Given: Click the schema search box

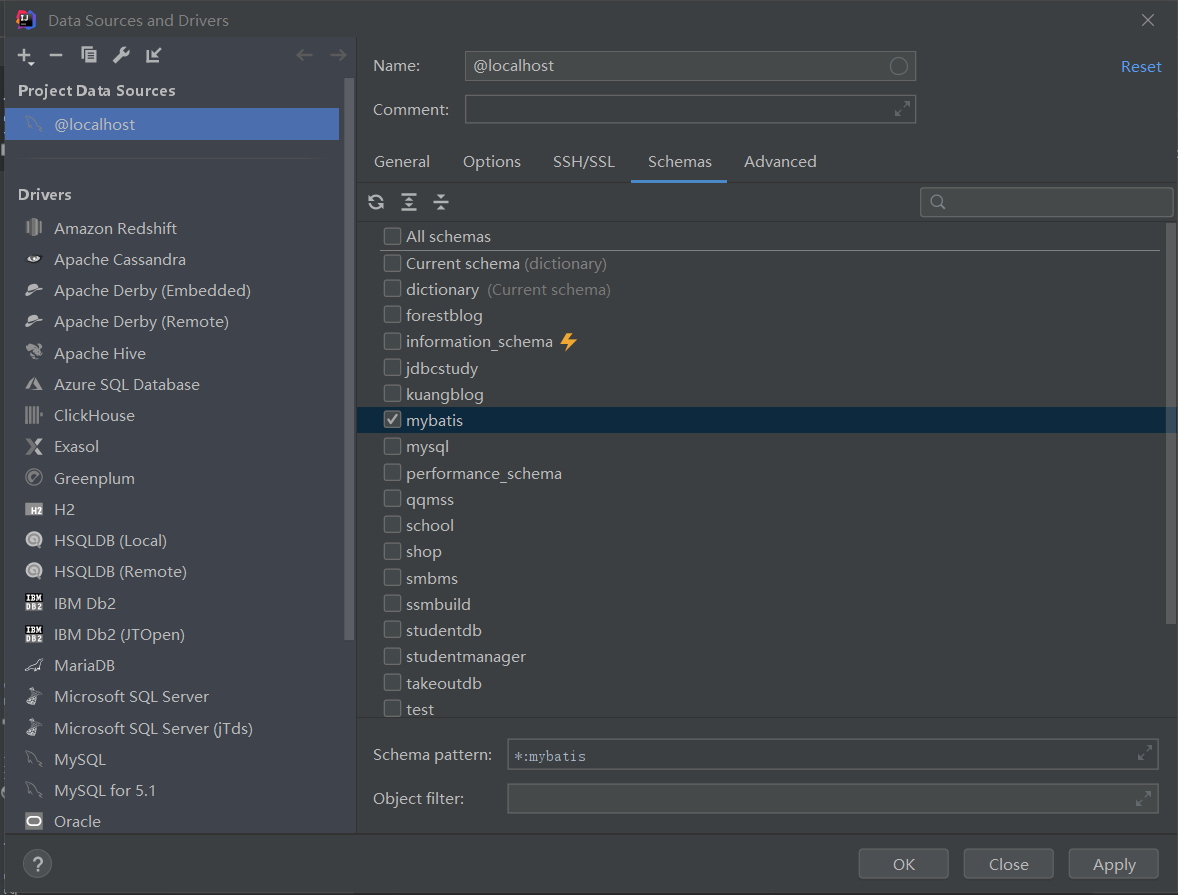Looking at the screenshot, I should pos(1047,201).
